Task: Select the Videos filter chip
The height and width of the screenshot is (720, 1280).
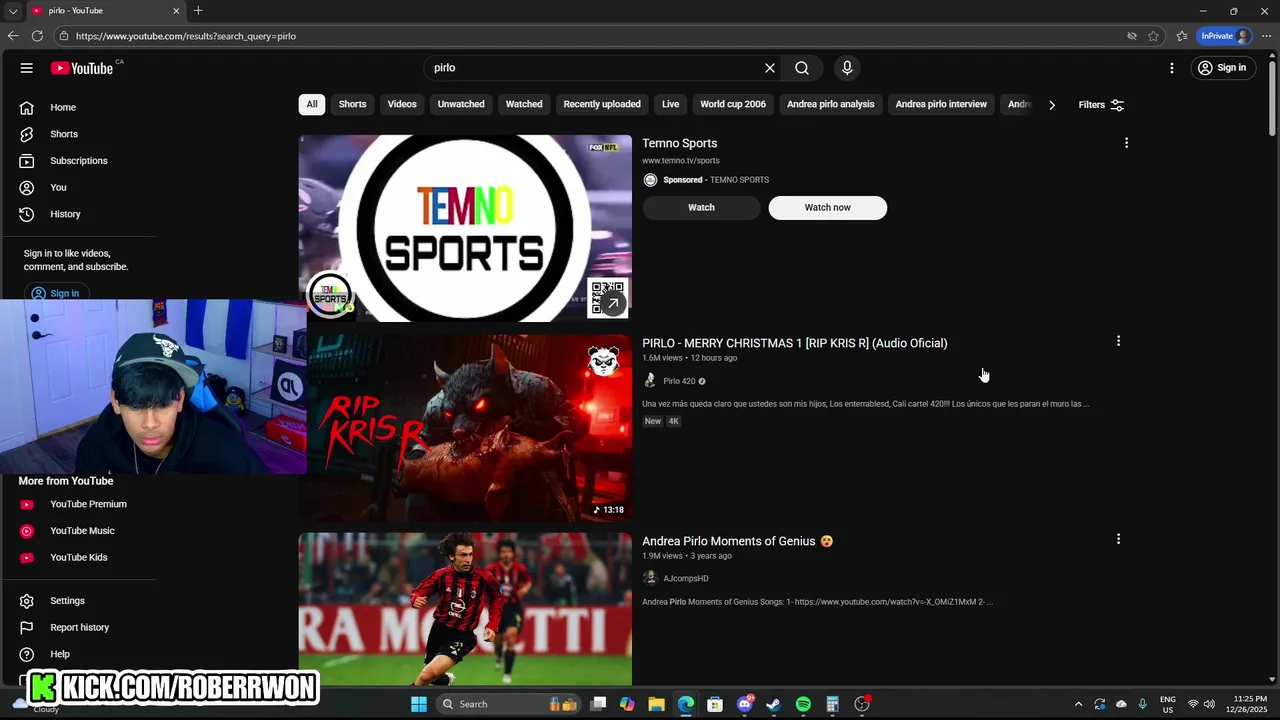Action: tap(402, 104)
